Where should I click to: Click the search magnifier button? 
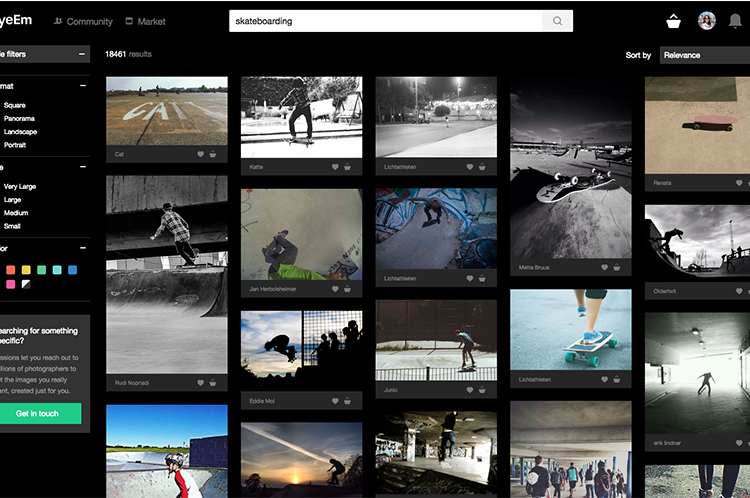click(558, 21)
